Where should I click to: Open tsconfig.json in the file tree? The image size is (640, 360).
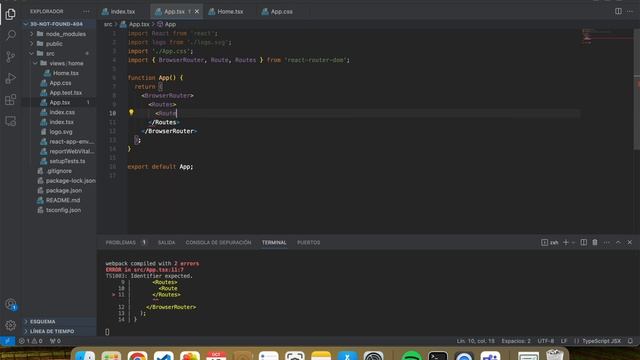point(63,210)
